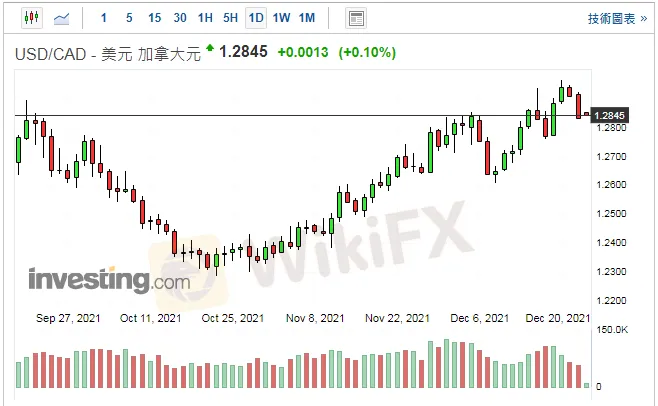
Task: Select the 1W timeframe
Action: click(x=281, y=18)
